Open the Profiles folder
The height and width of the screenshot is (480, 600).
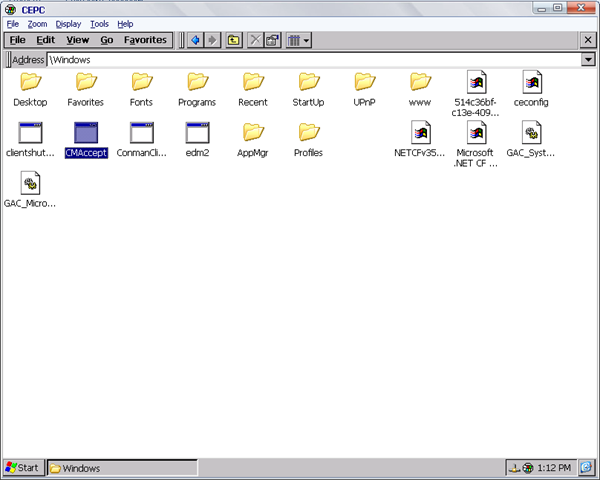tap(308, 140)
